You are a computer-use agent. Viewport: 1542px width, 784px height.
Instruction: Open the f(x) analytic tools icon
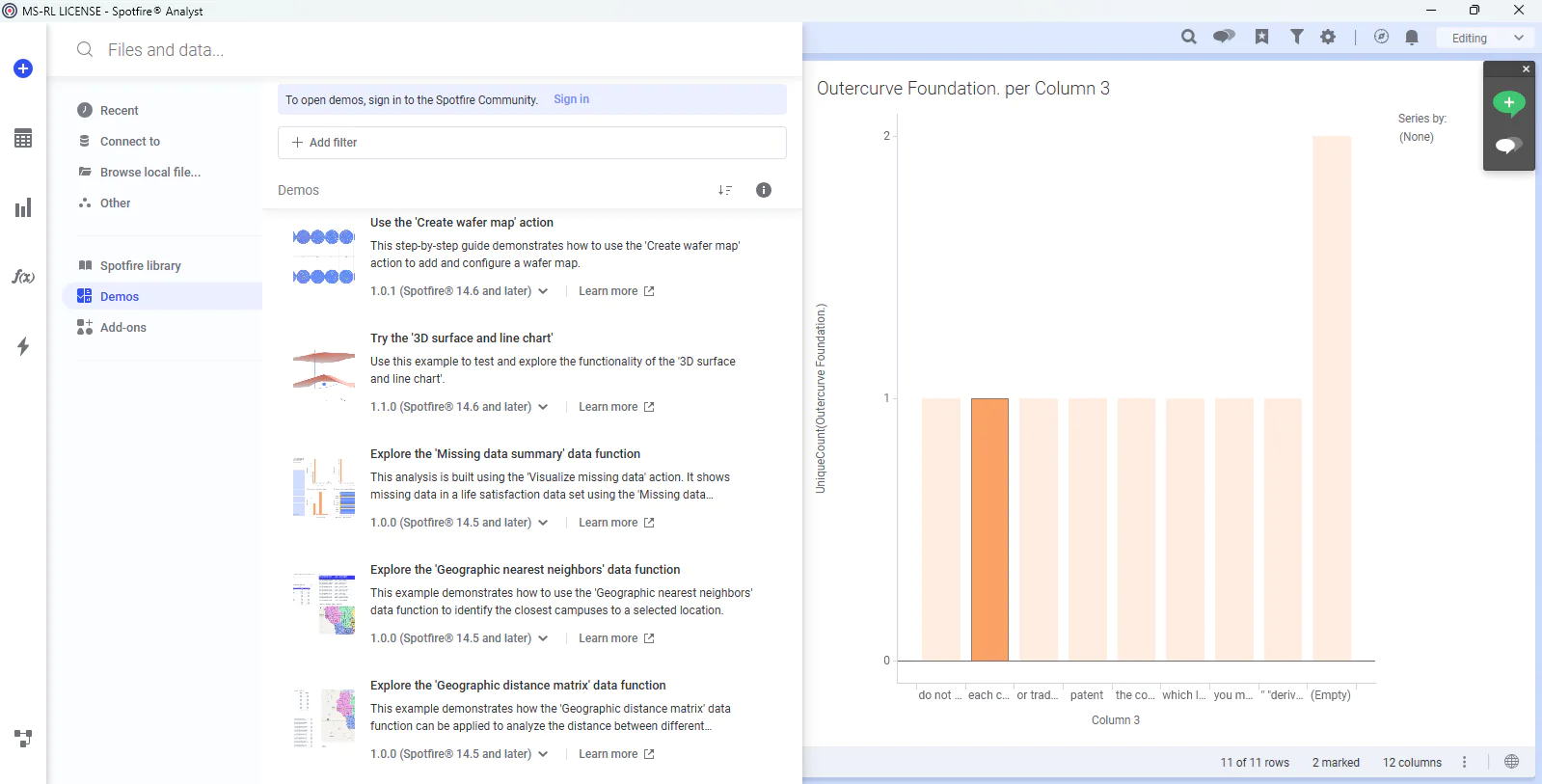pyautogui.click(x=23, y=277)
